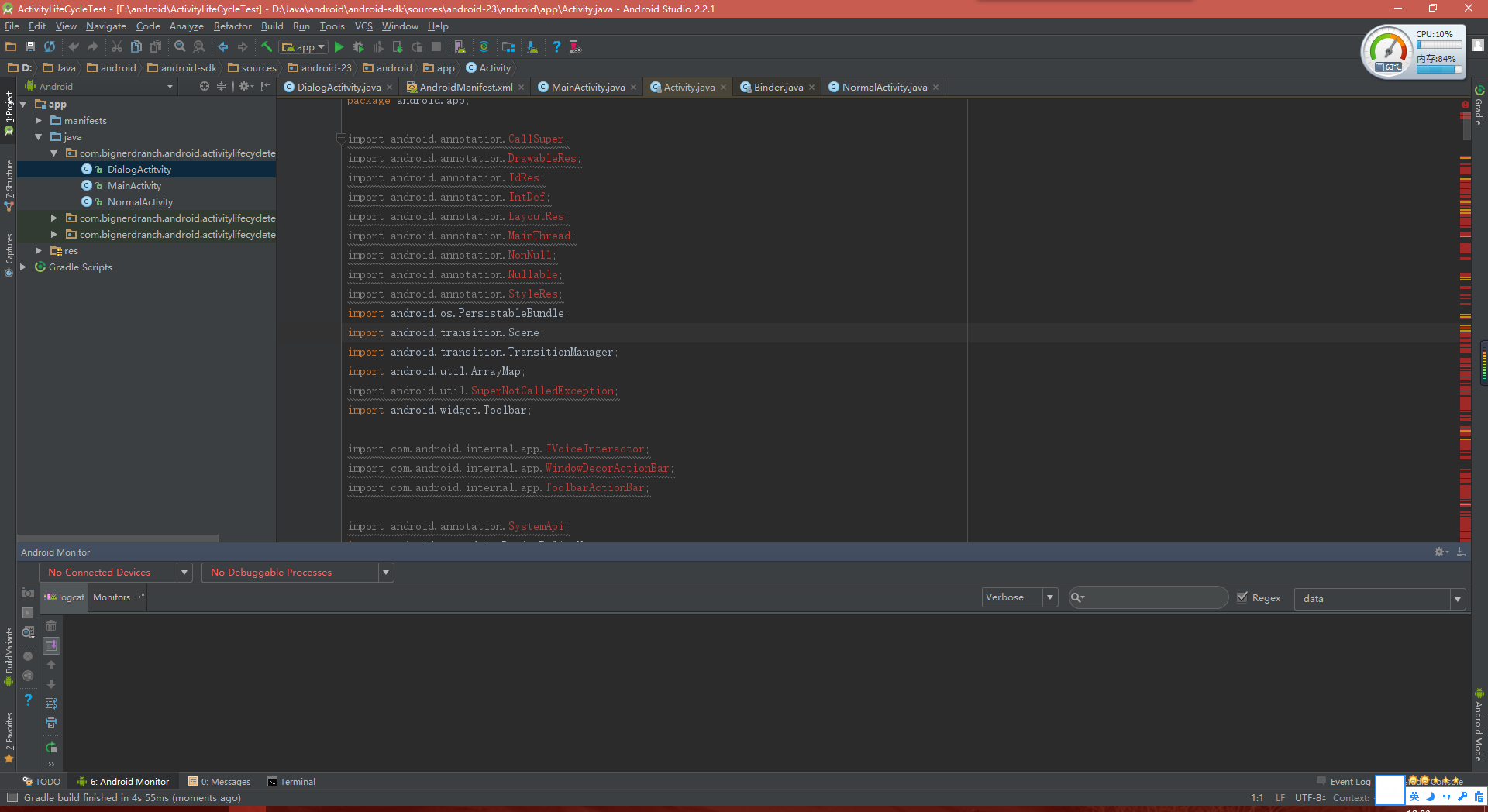Open the Android project view dropdown
Image resolution: width=1488 pixels, height=812 pixels.
point(99,87)
